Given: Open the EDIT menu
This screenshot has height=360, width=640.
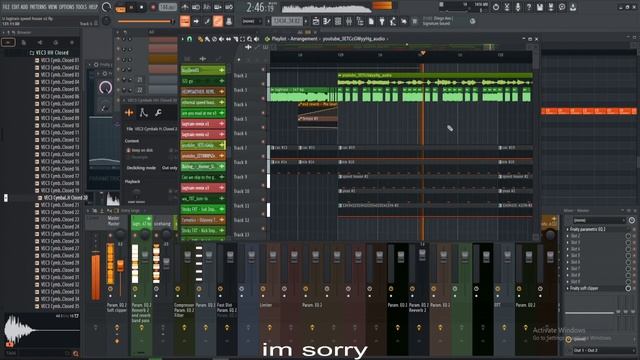Looking at the screenshot, I should (16, 7).
